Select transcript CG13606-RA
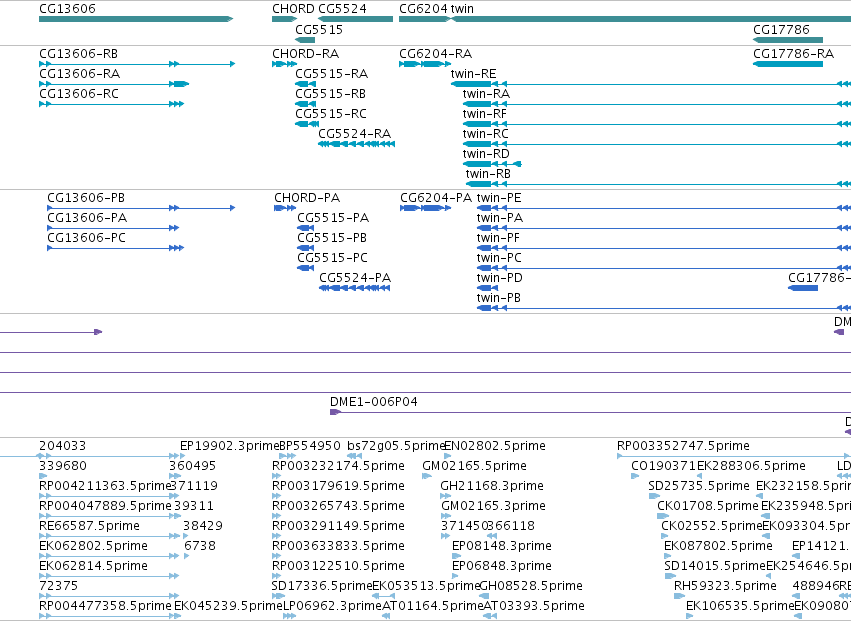Screen dimensions: 851x621 [x=80, y=74]
